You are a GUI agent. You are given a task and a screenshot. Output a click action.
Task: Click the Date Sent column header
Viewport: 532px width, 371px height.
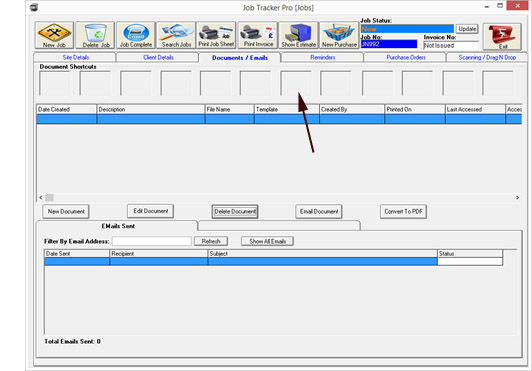click(77, 254)
